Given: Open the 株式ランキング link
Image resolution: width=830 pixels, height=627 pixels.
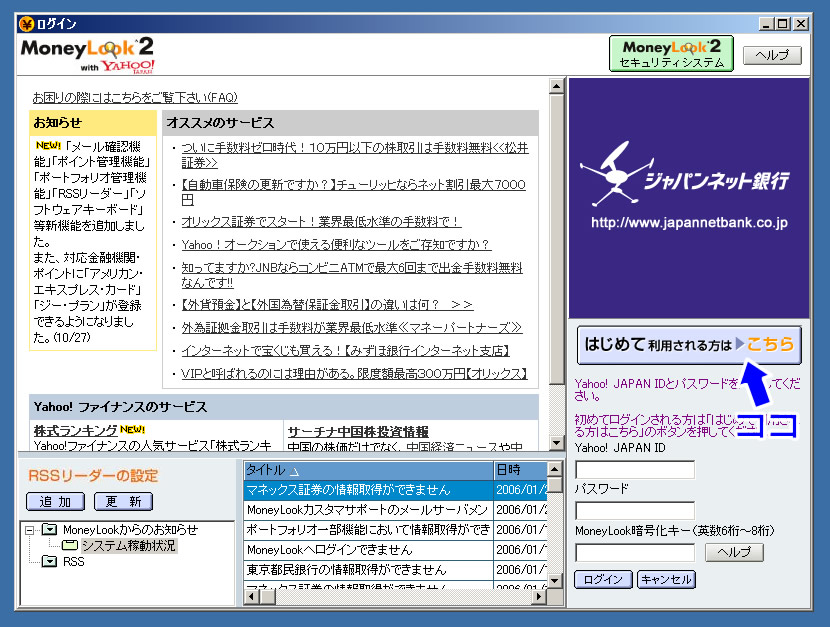Looking at the screenshot, I should 75,430.
